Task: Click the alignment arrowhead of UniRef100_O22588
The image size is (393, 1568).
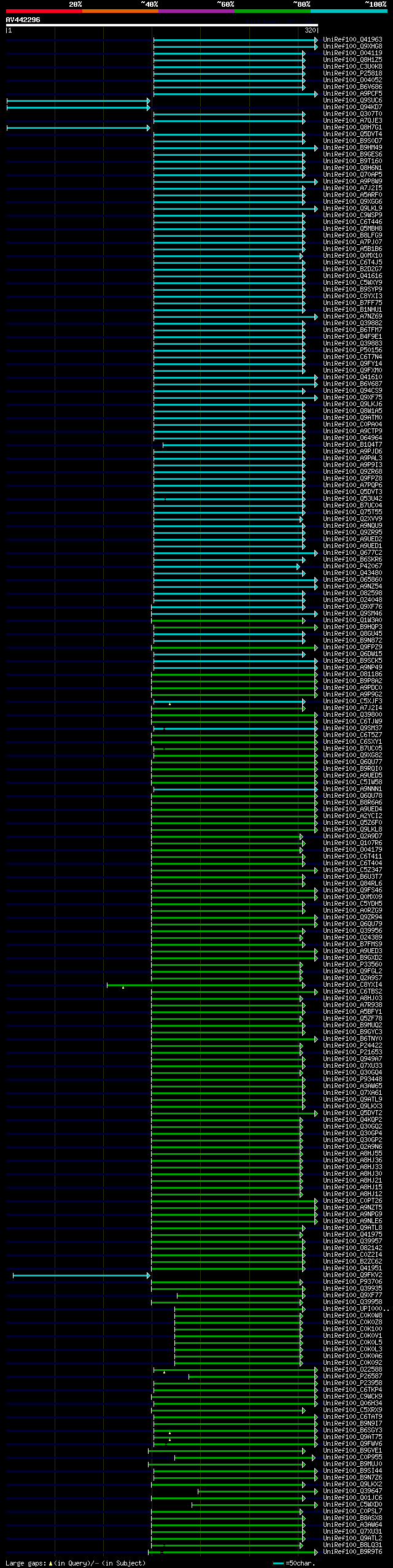Action: 316,1370
